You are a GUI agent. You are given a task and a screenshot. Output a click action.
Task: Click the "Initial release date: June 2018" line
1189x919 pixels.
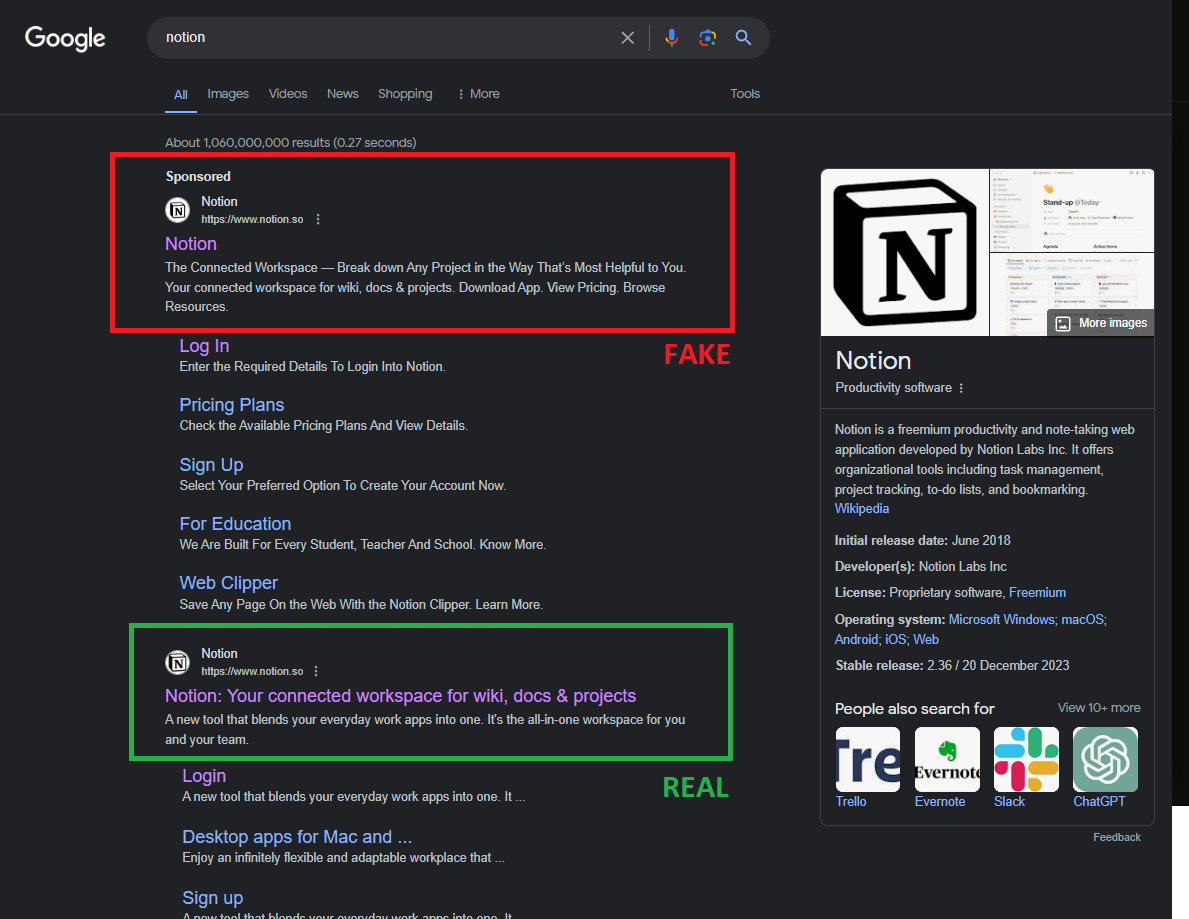[x=922, y=541]
